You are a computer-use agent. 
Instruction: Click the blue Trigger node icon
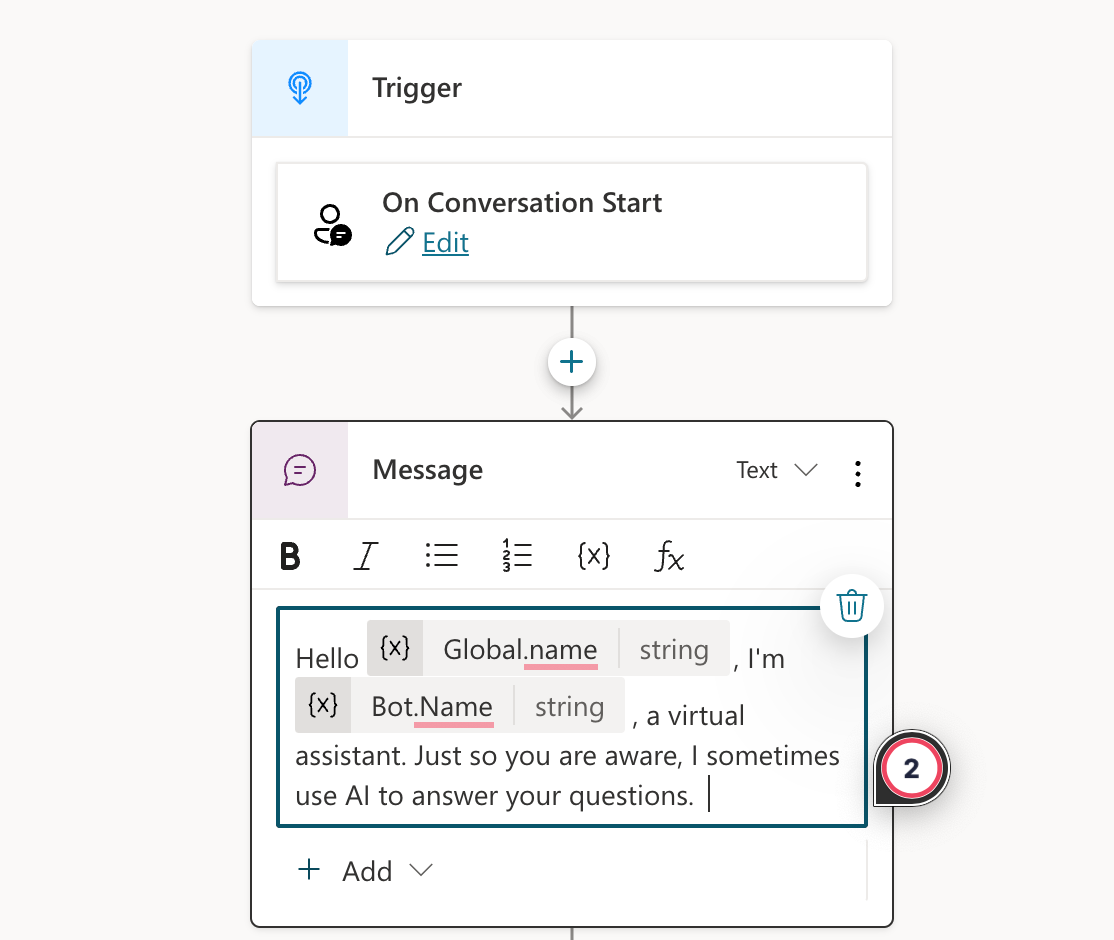pos(300,88)
